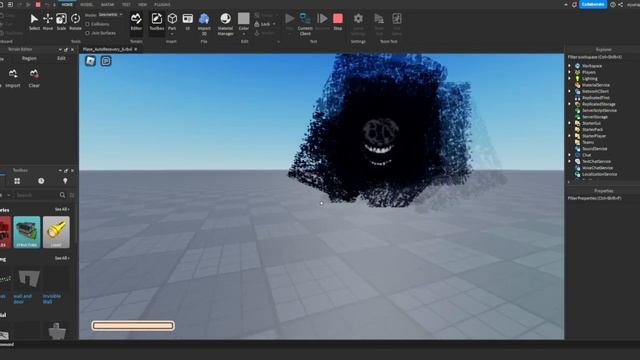
Task: Switch to the MODEL ribbon tab
Action: 87,4
